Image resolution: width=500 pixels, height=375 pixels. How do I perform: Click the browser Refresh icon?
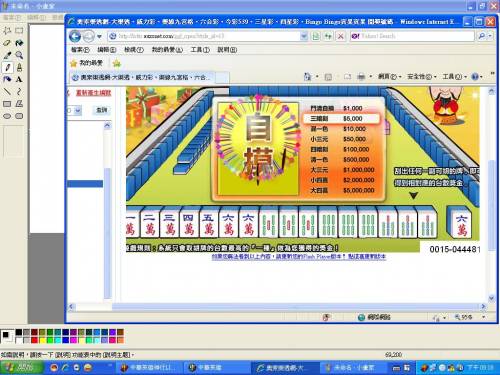pos(328,36)
